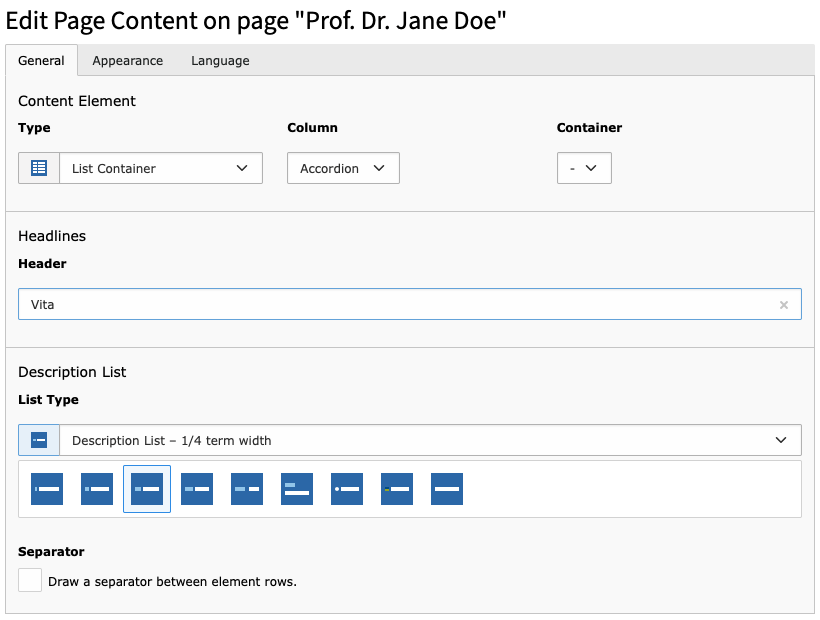Expand the Column dropdown set to Accordion

(x=343, y=168)
